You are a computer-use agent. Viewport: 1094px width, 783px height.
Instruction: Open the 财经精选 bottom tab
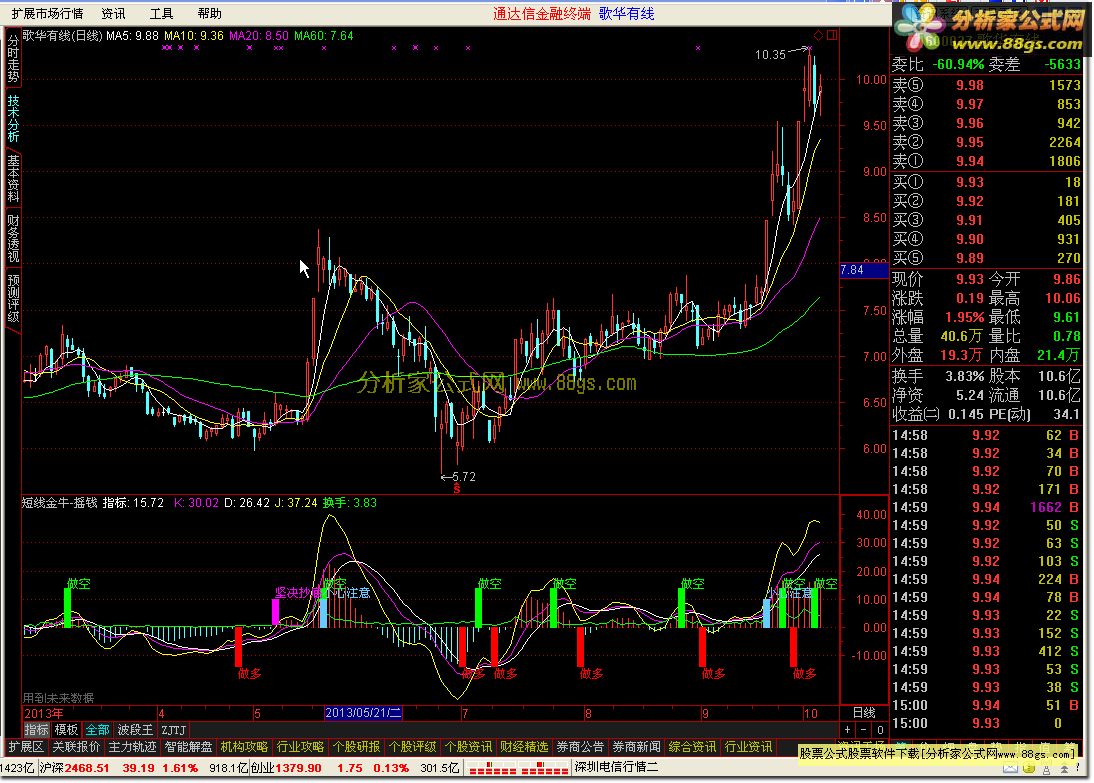(x=524, y=747)
